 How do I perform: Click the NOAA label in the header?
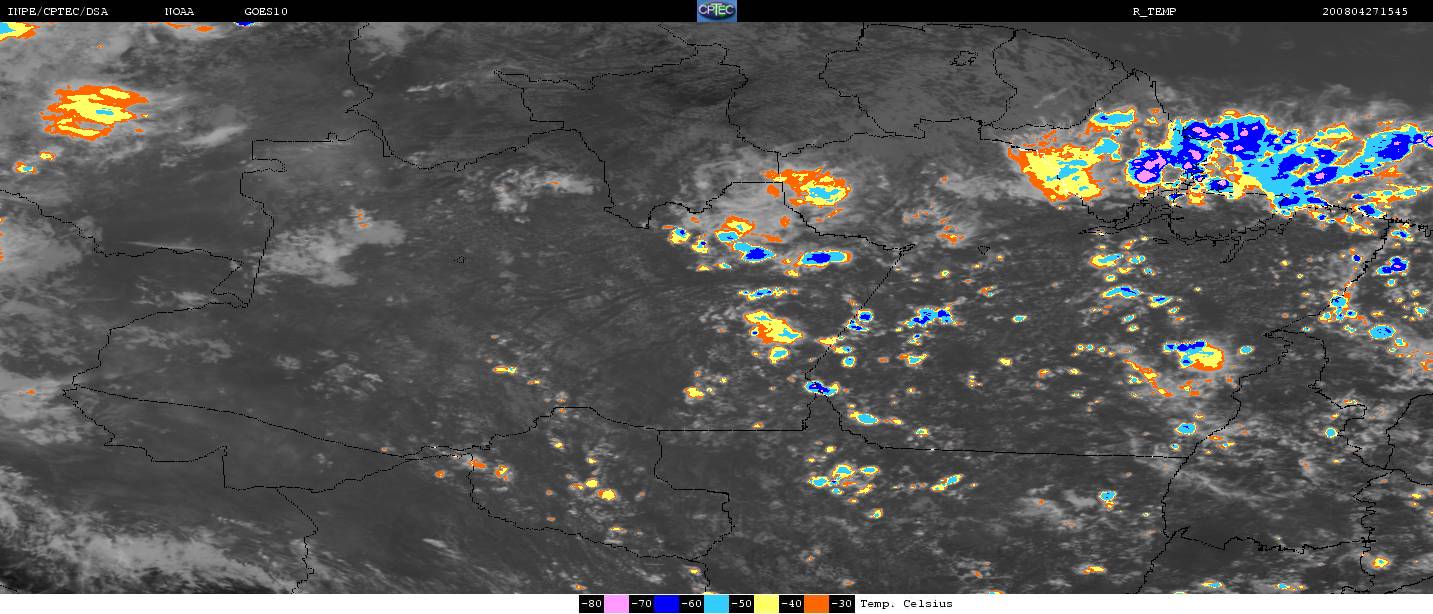point(179,12)
